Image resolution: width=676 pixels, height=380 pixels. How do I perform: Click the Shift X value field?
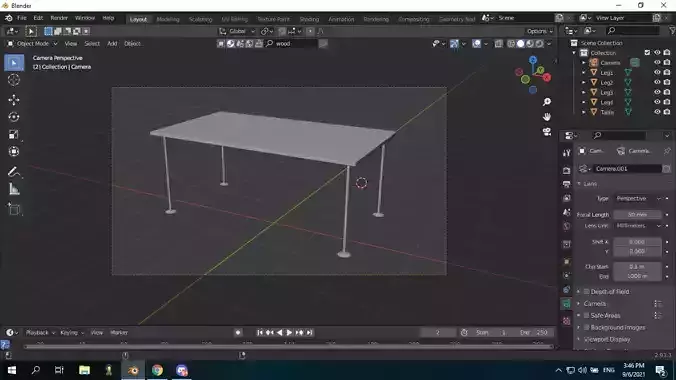coord(637,242)
